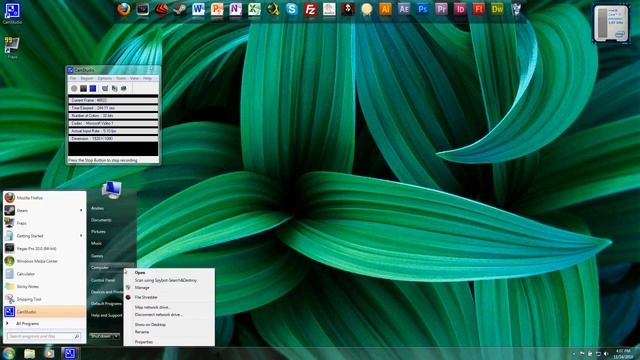Image resolution: width=640 pixels, height=360 pixels.
Task: Launch Adobe Flash from the dock
Action: click(478, 9)
